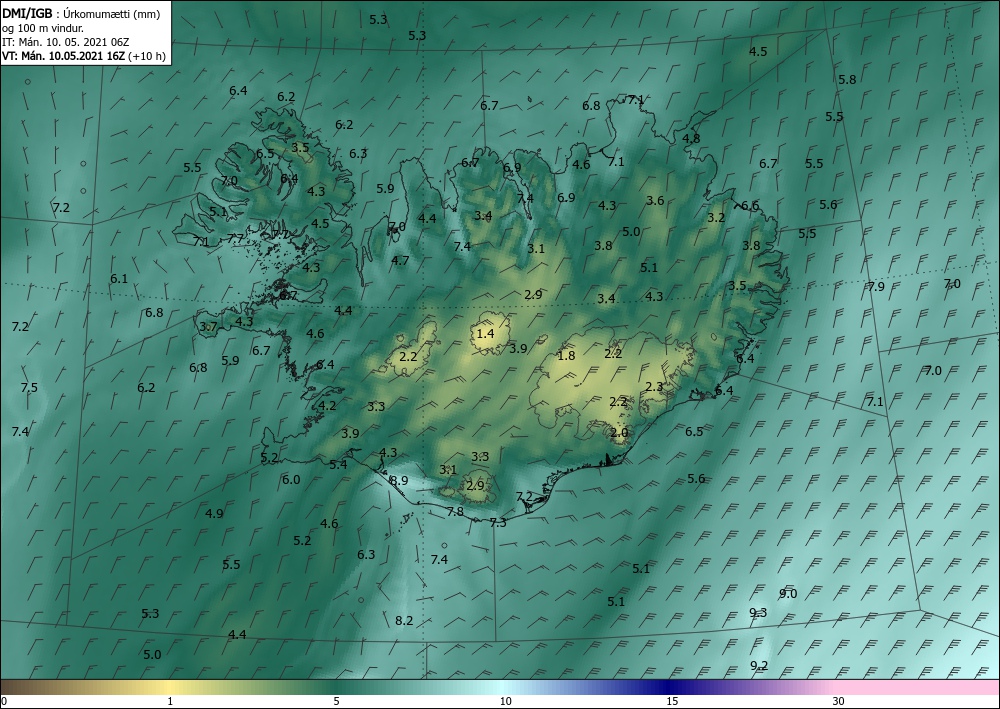Click the '5' label on the color scale

click(336, 702)
